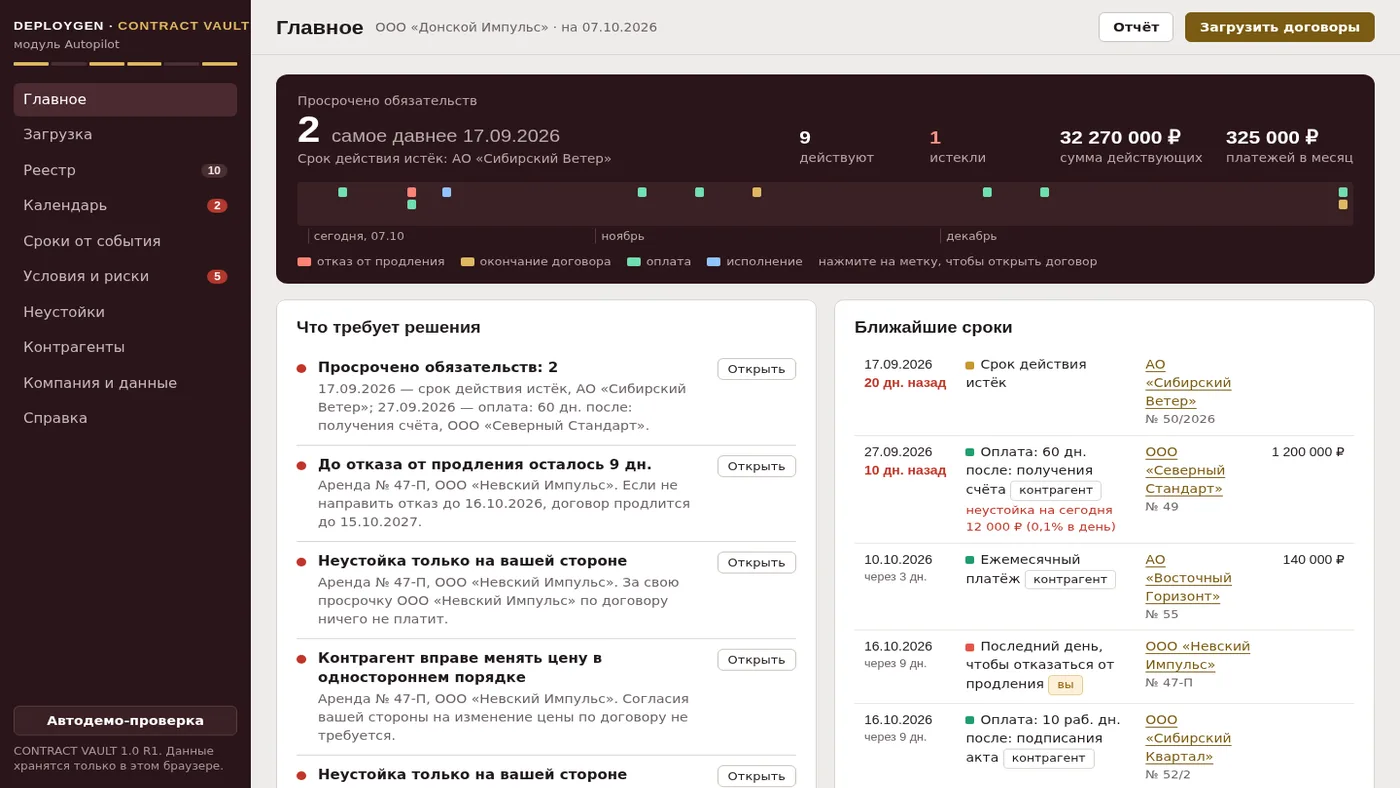Click the '1 200 000 ₽' amount
The image size is (1400, 788).
[x=1308, y=452]
